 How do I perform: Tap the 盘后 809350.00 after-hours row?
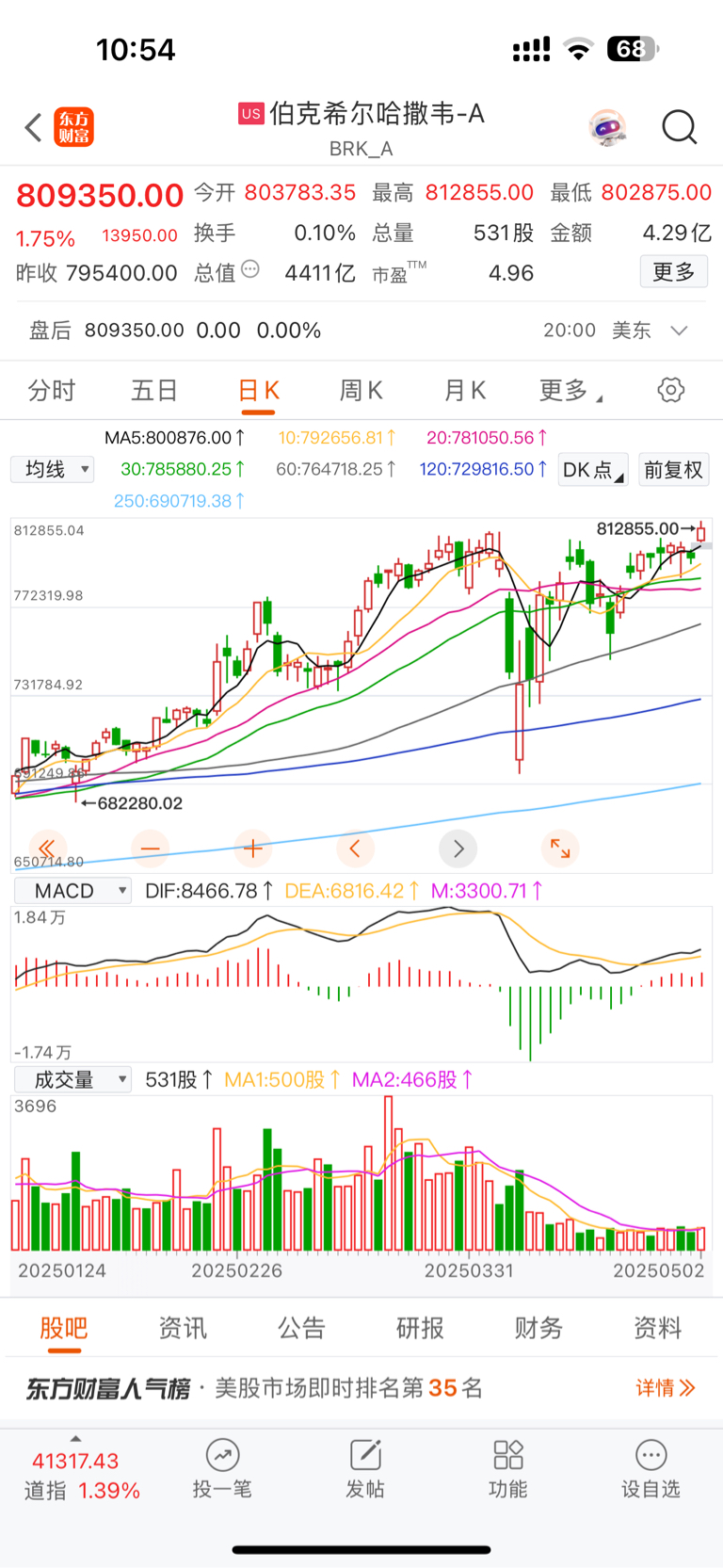pos(361,331)
